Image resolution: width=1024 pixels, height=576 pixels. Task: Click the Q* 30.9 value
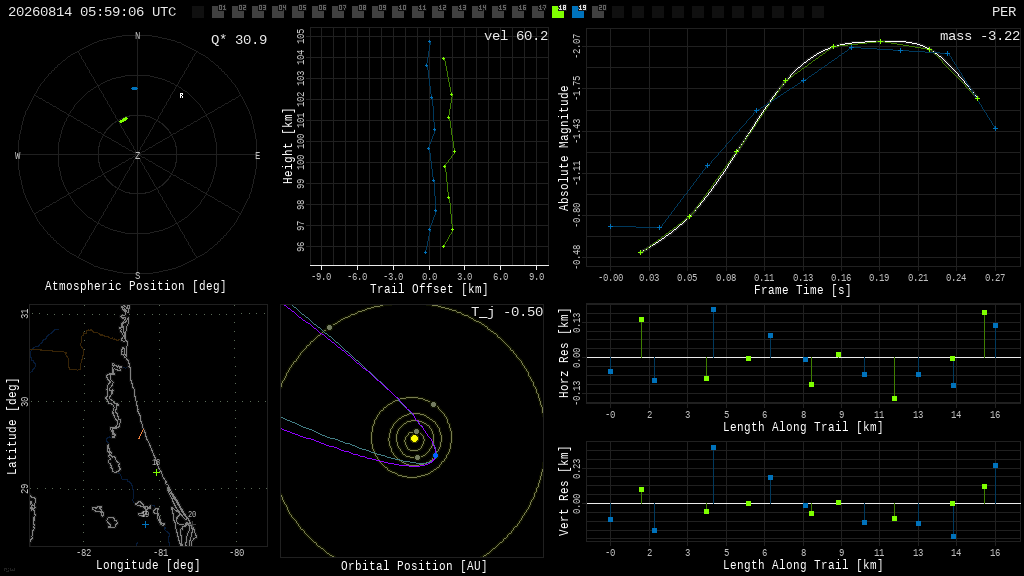coord(239,40)
